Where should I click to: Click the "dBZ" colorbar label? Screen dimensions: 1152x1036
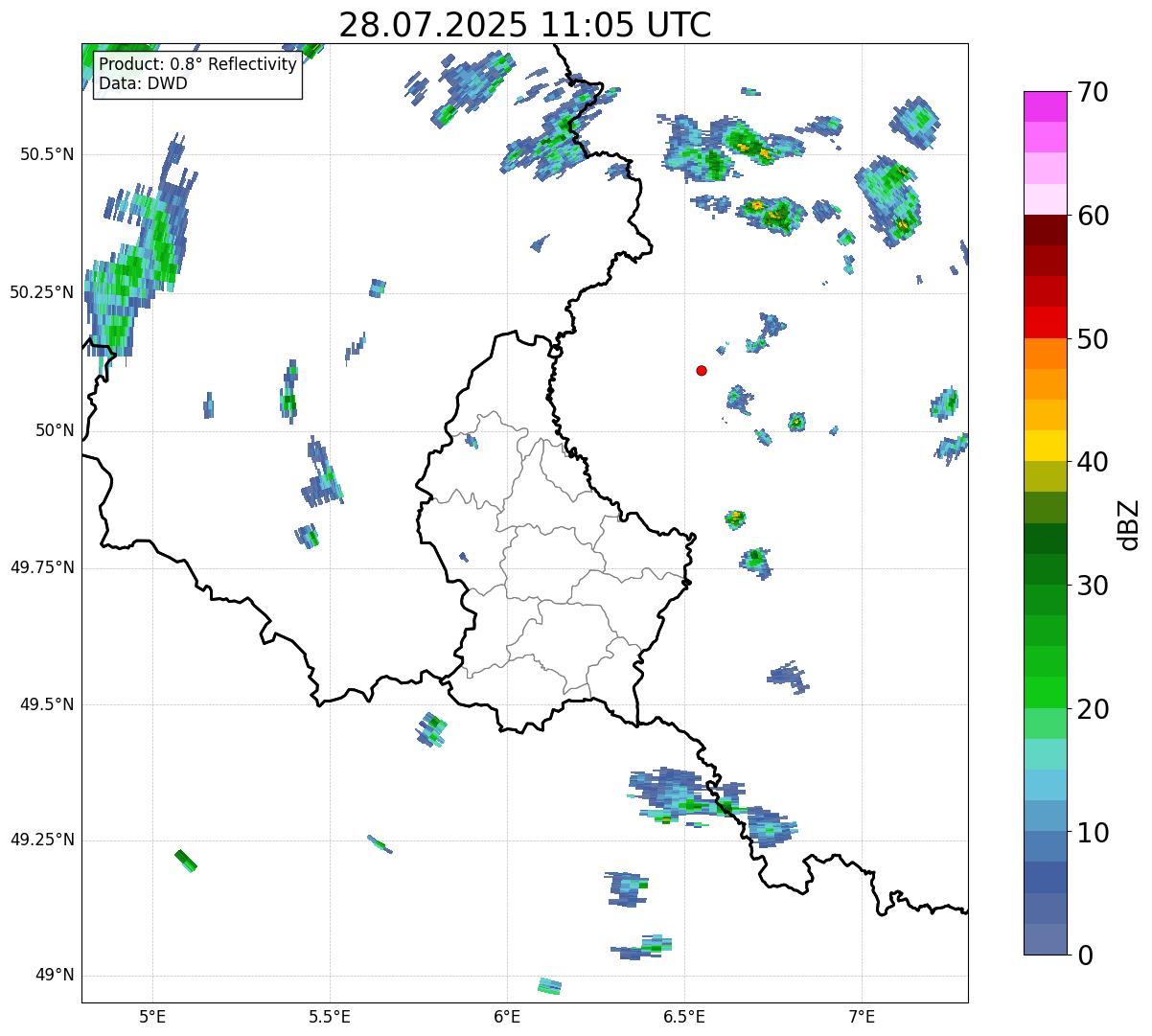click(x=1129, y=523)
